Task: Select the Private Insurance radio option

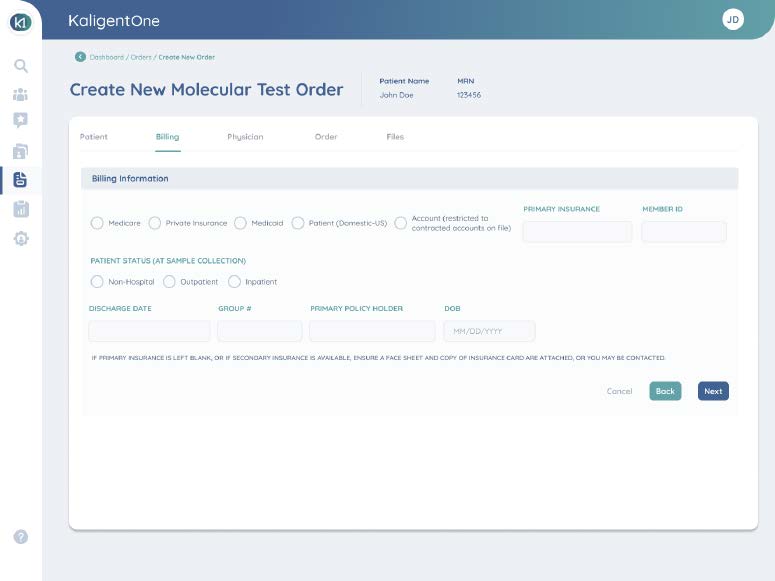Action: [x=155, y=223]
